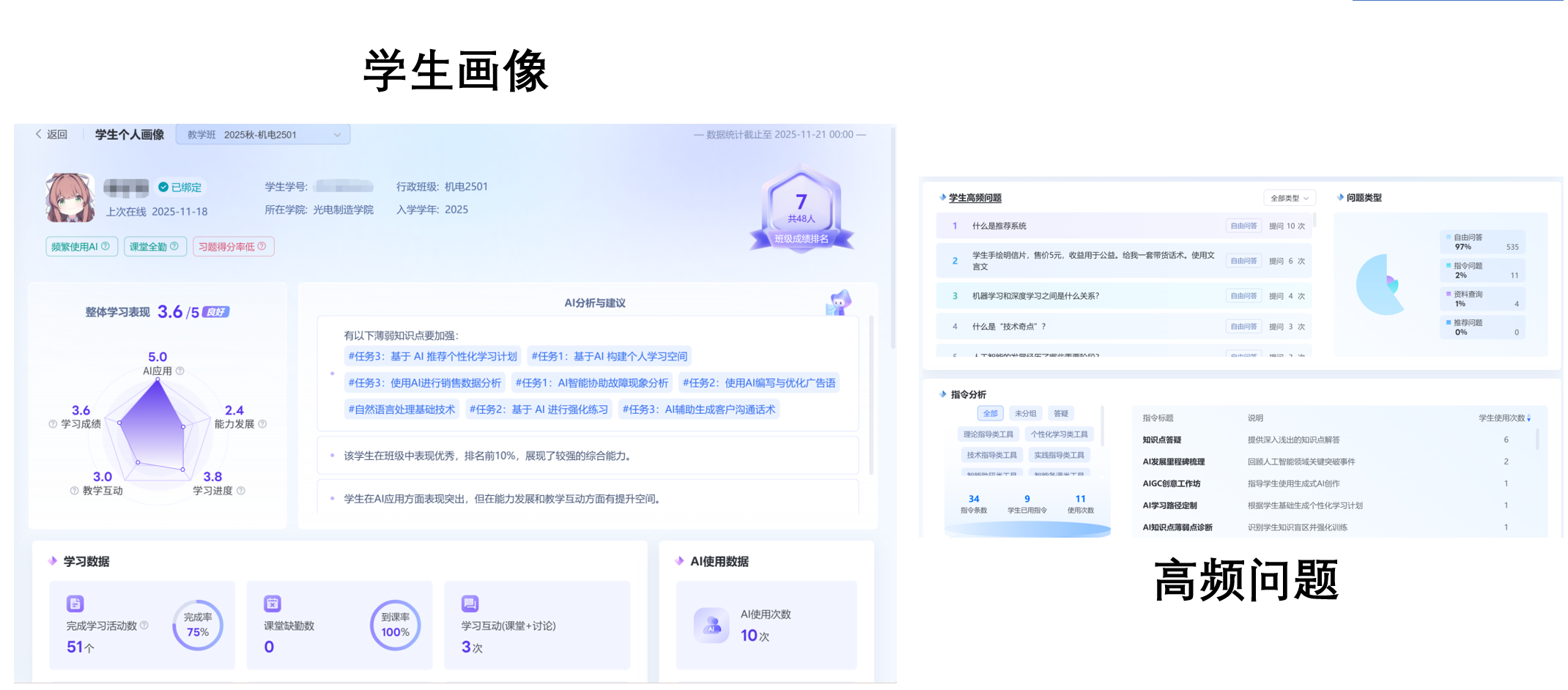Click the calendar icon beside 课堂缺勤数

click(271, 604)
